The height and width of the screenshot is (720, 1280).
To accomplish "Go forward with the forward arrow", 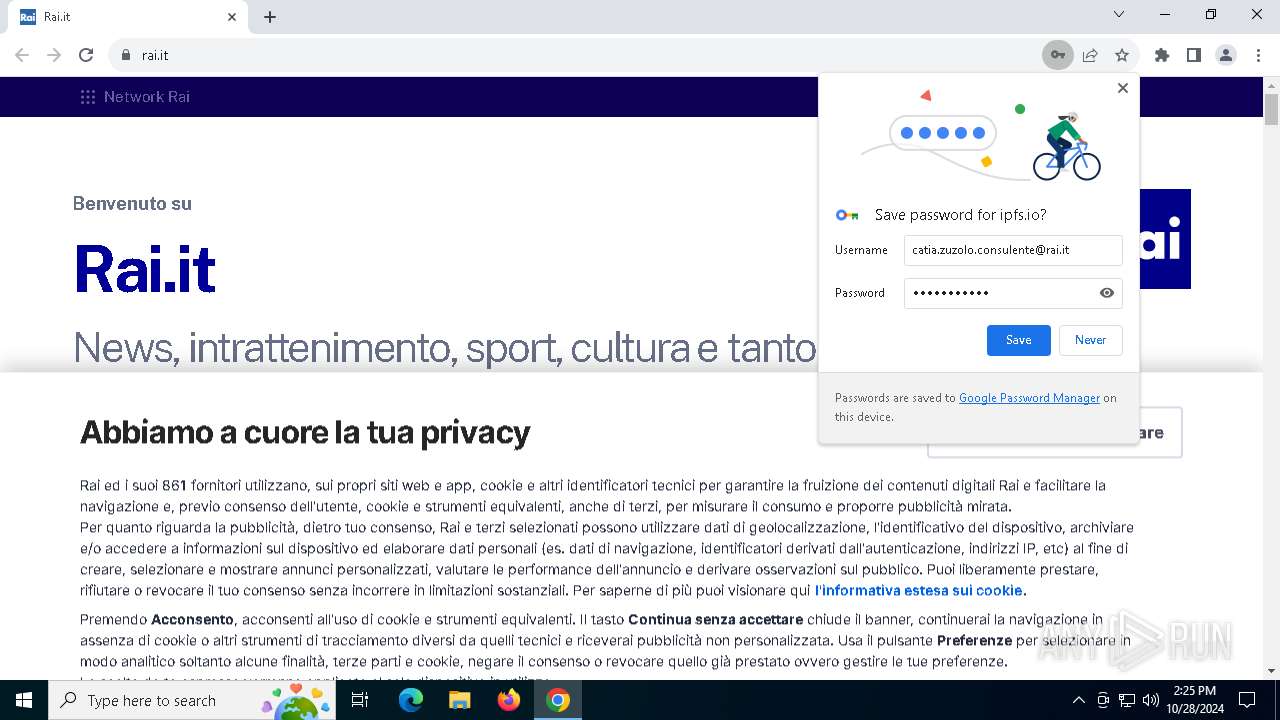I will pos(54,55).
